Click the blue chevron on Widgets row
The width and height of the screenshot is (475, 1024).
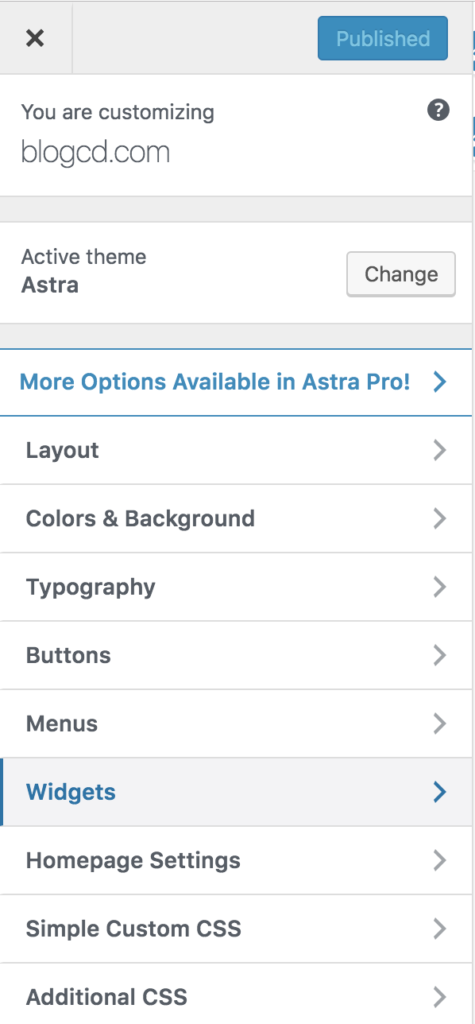click(x=440, y=792)
